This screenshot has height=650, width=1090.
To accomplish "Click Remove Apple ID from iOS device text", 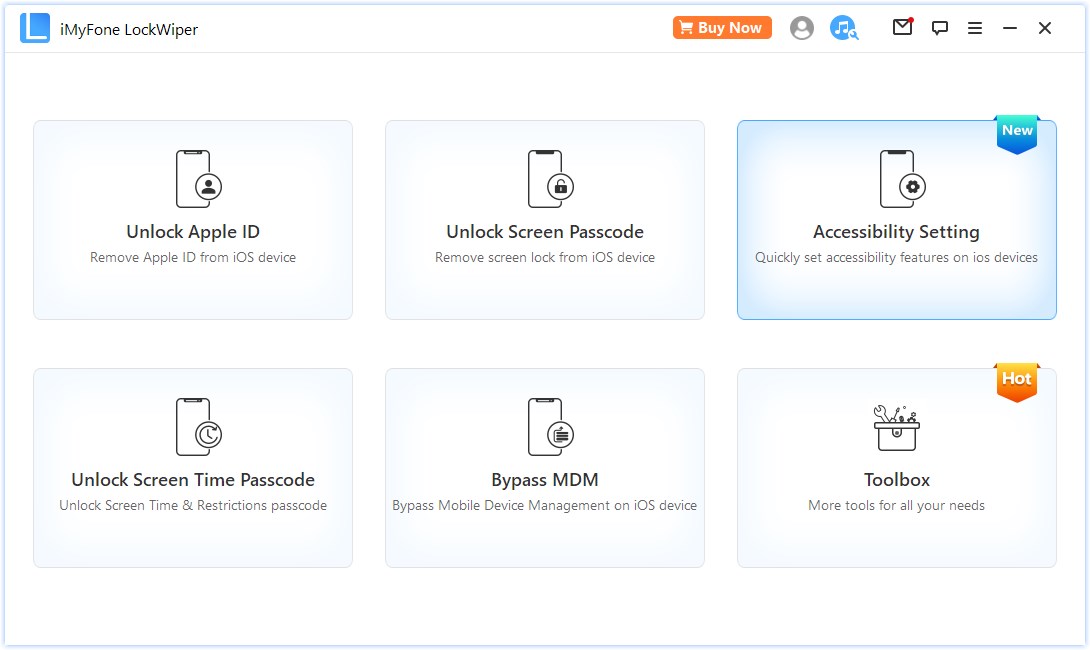I will coord(192,257).
